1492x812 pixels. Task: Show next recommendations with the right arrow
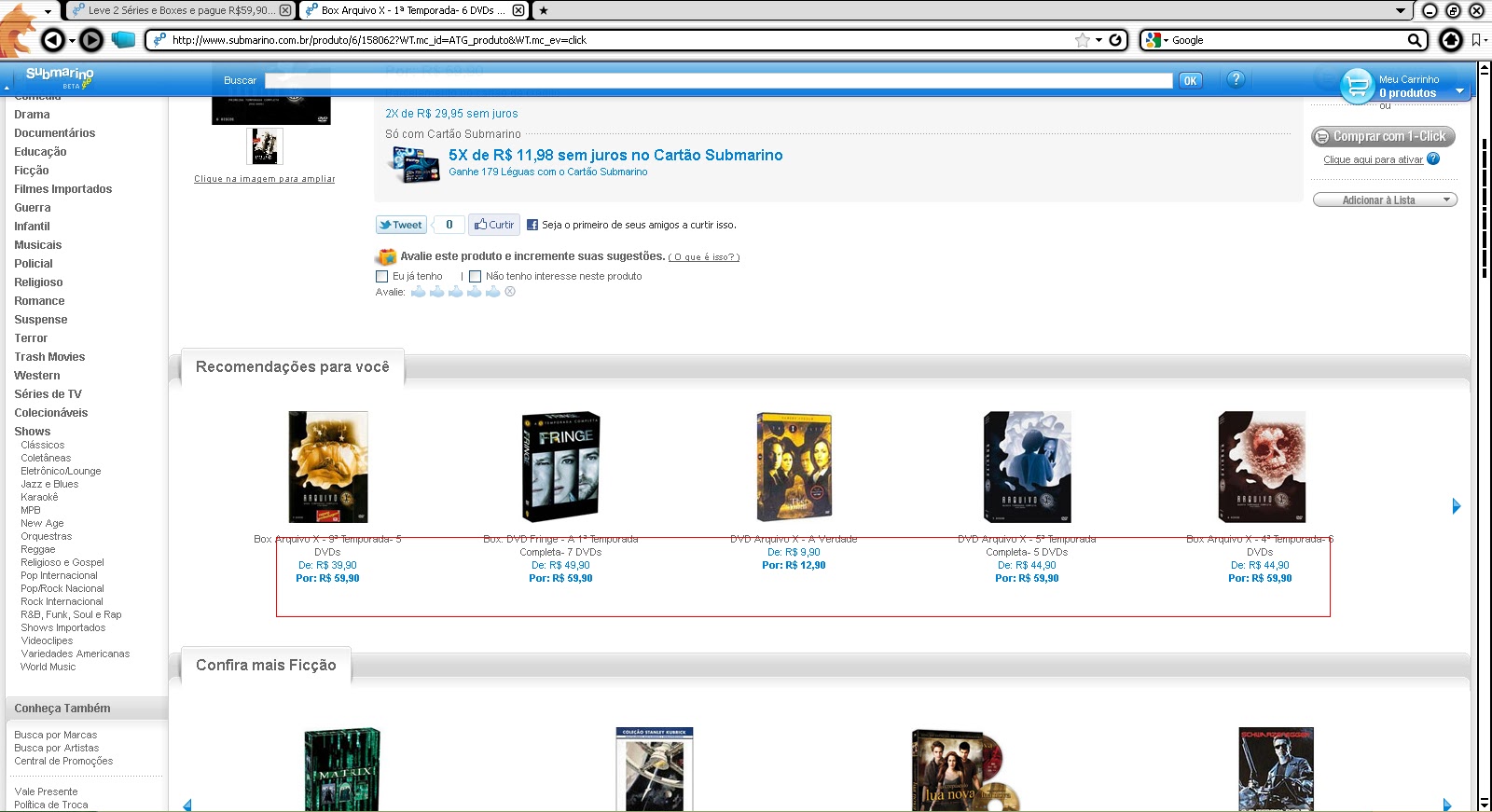(1457, 506)
